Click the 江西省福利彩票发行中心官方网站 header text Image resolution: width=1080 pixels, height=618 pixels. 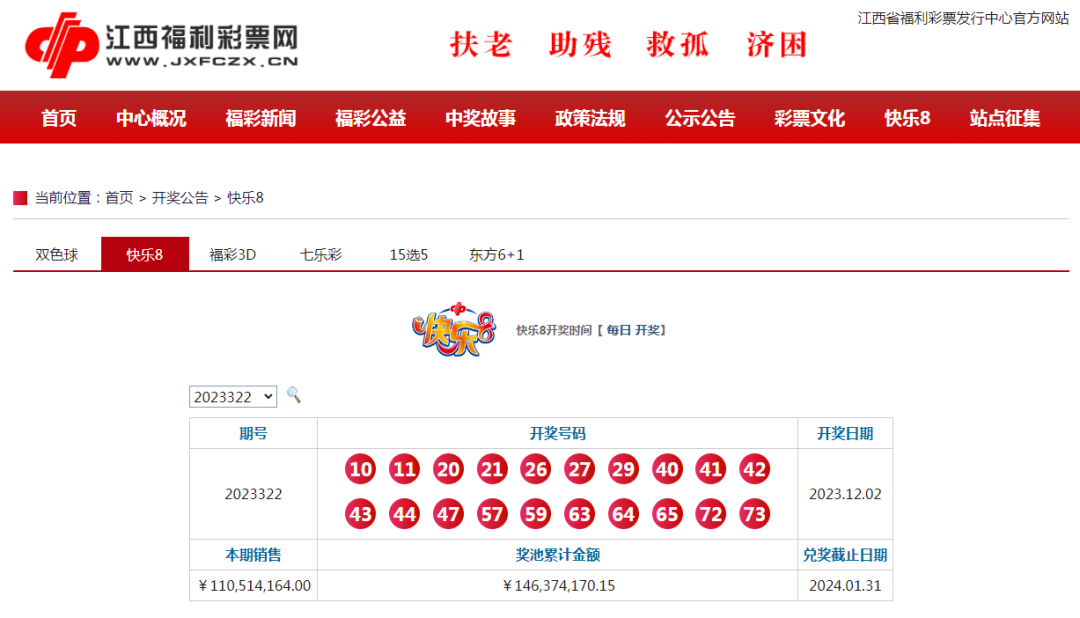point(963,19)
